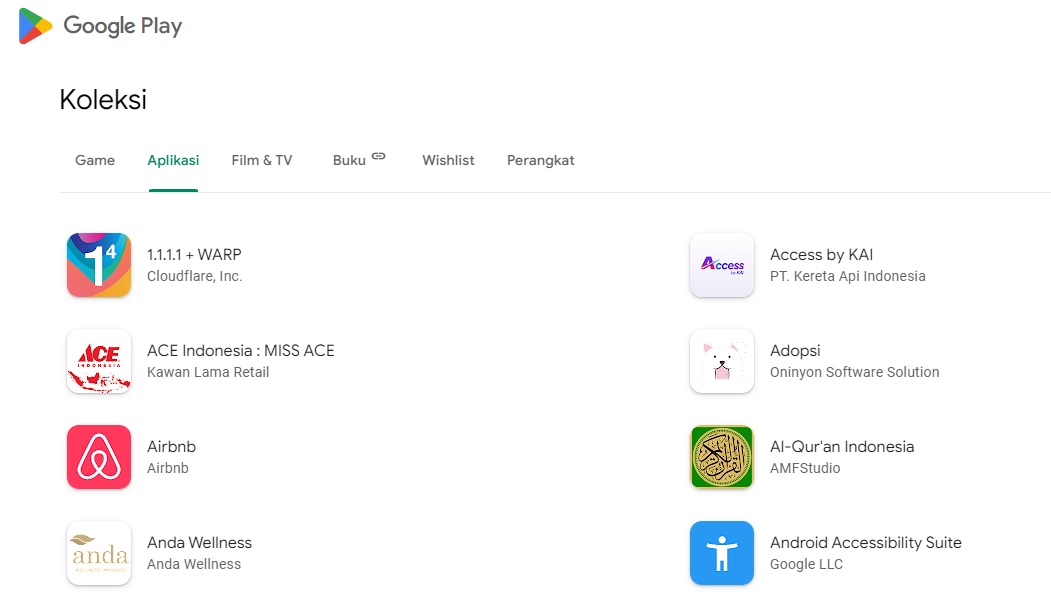This screenshot has height=613, width=1051.
Task: Click the Airbnb app title link
Action: [171, 447]
